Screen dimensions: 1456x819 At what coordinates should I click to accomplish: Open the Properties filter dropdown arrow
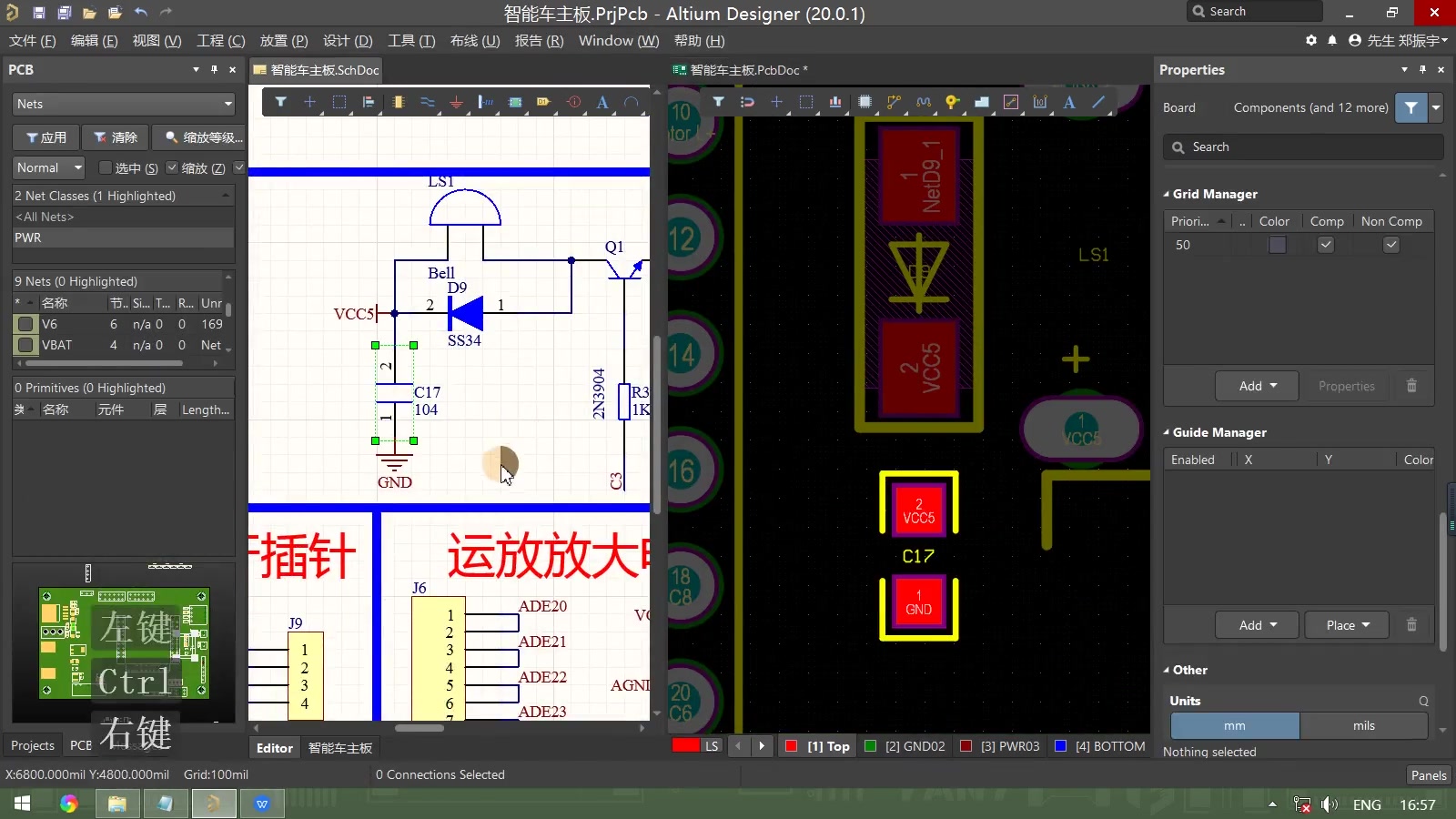click(1436, 107)
